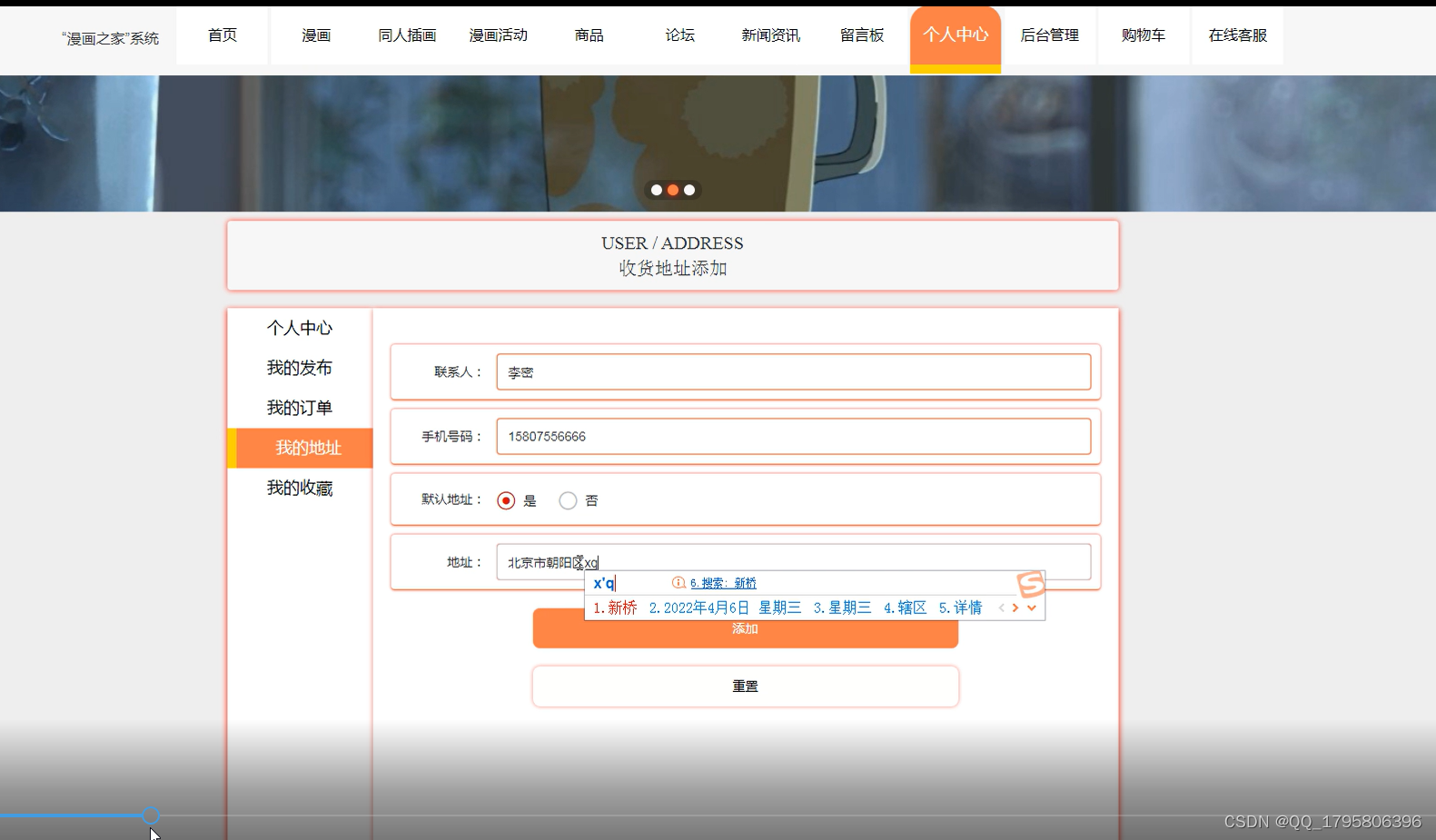Visit the 论坛 section

click(679, 35)
